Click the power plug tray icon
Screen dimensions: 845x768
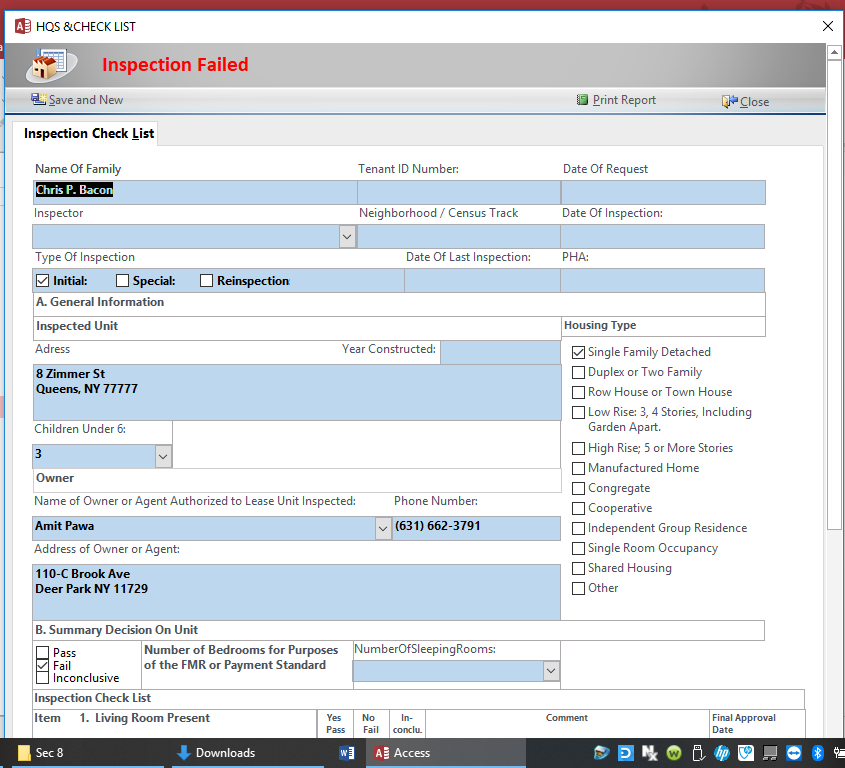pos(839,752)
